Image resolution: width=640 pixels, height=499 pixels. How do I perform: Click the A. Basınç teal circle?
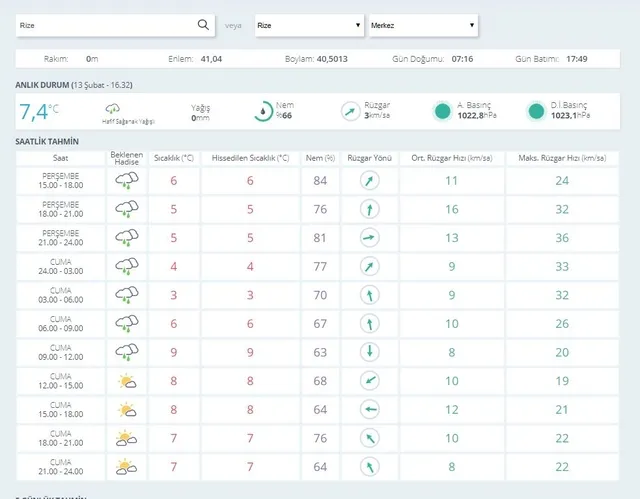point(443,111)
